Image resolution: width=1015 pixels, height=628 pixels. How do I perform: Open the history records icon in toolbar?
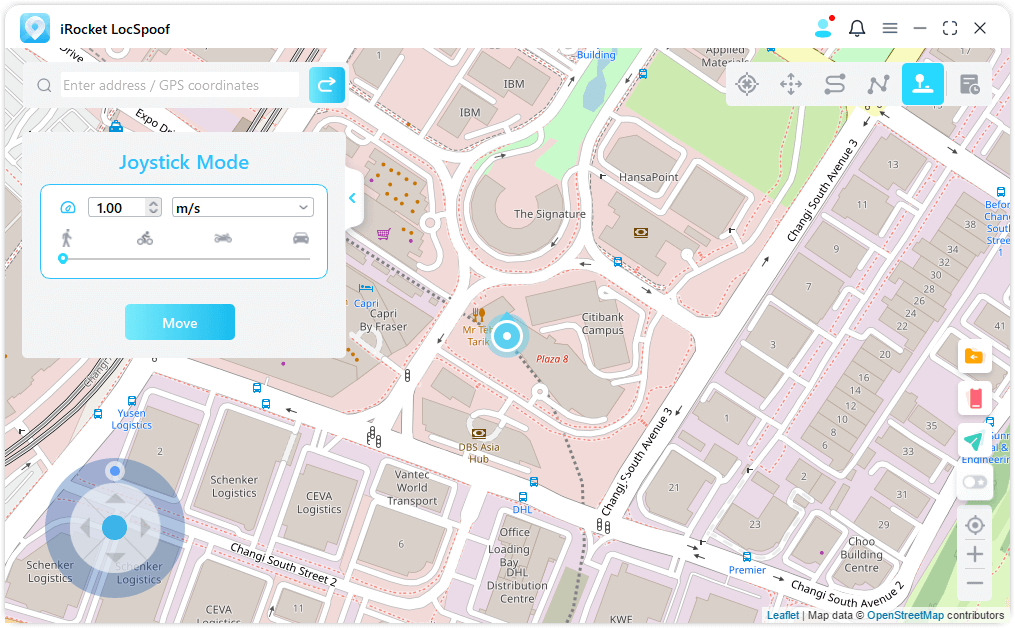point(970,84)
